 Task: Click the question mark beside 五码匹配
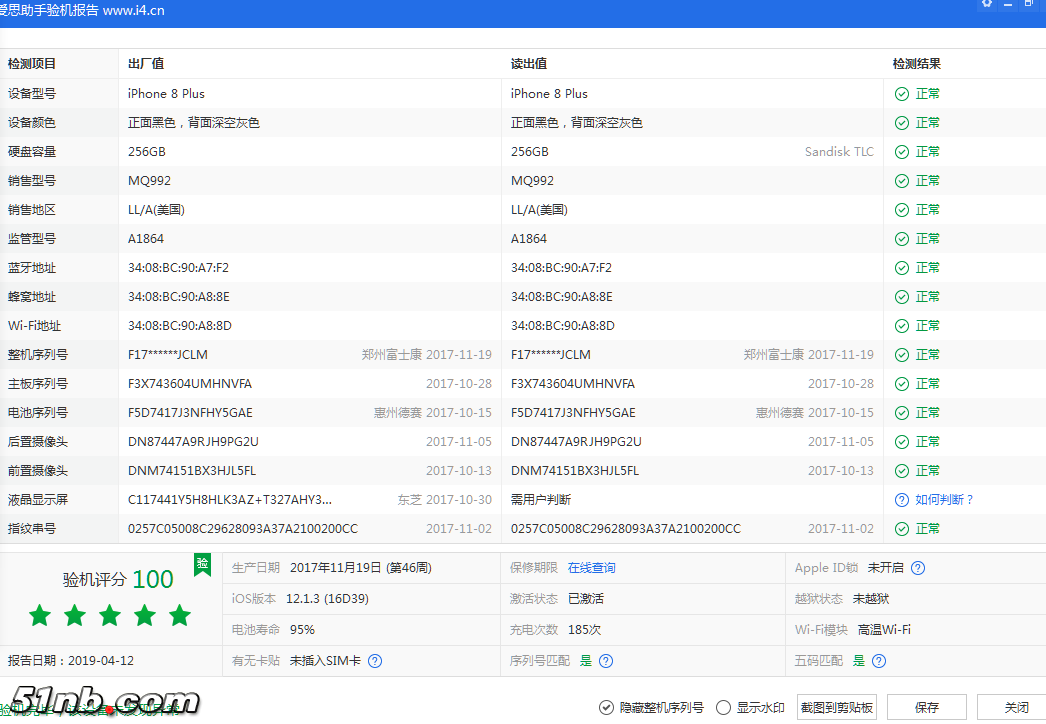click(x=878, y=661)
